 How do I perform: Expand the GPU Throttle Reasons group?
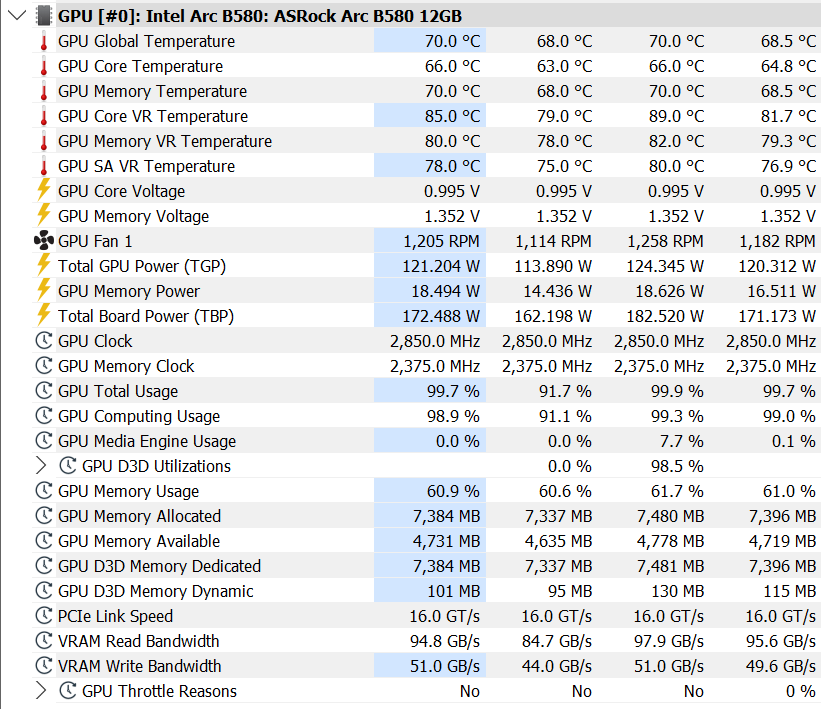pos(41,691)
